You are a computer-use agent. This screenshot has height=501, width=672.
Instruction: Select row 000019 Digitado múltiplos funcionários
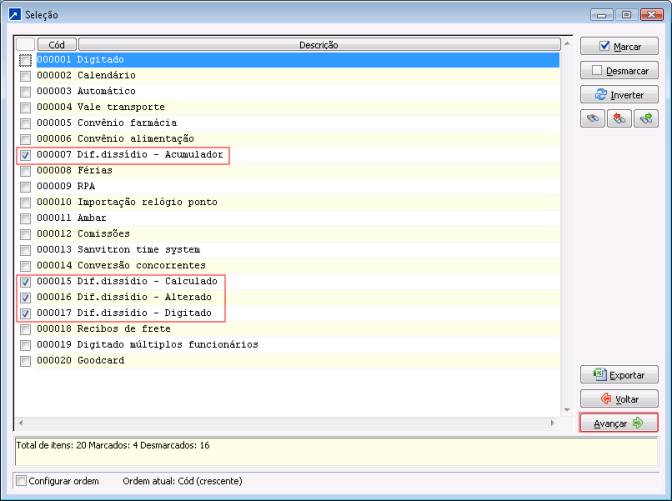point(298,345)
